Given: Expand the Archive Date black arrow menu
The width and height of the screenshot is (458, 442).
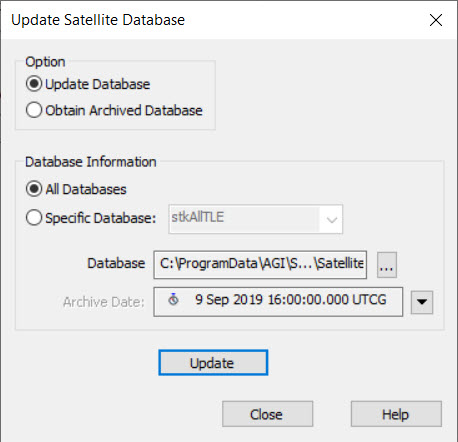Looking at the screenshot, I should tap(422, 302).
